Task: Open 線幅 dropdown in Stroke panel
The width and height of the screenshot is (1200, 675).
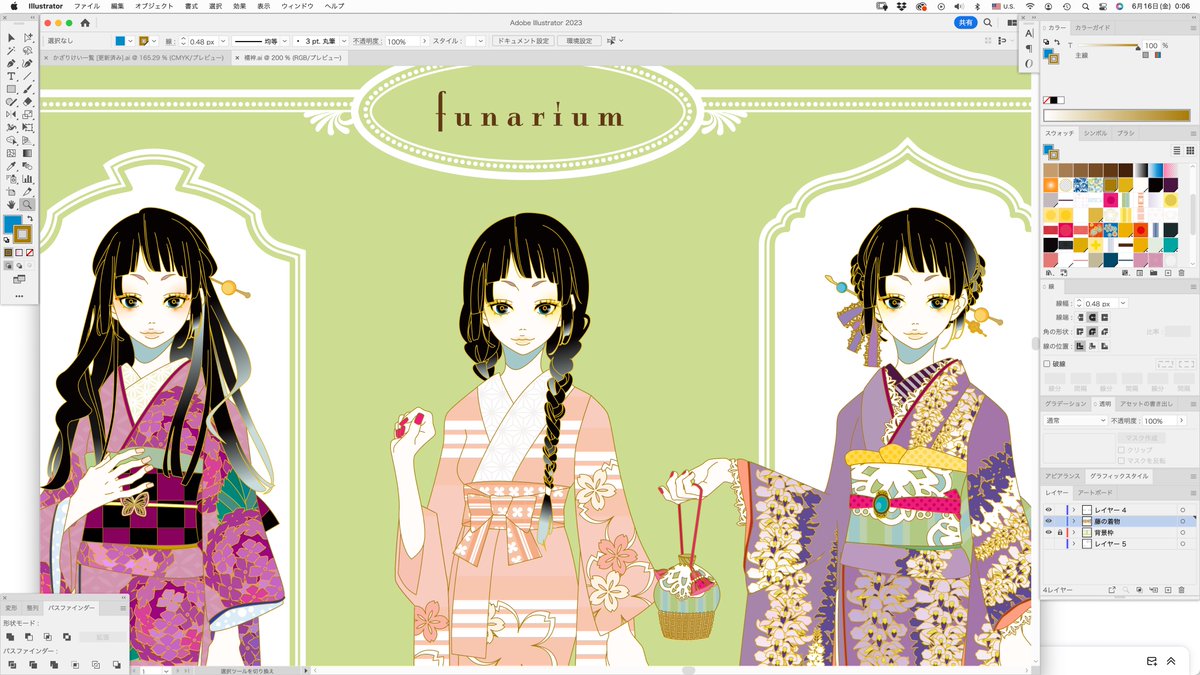Action: click(x=1123, y=303)
